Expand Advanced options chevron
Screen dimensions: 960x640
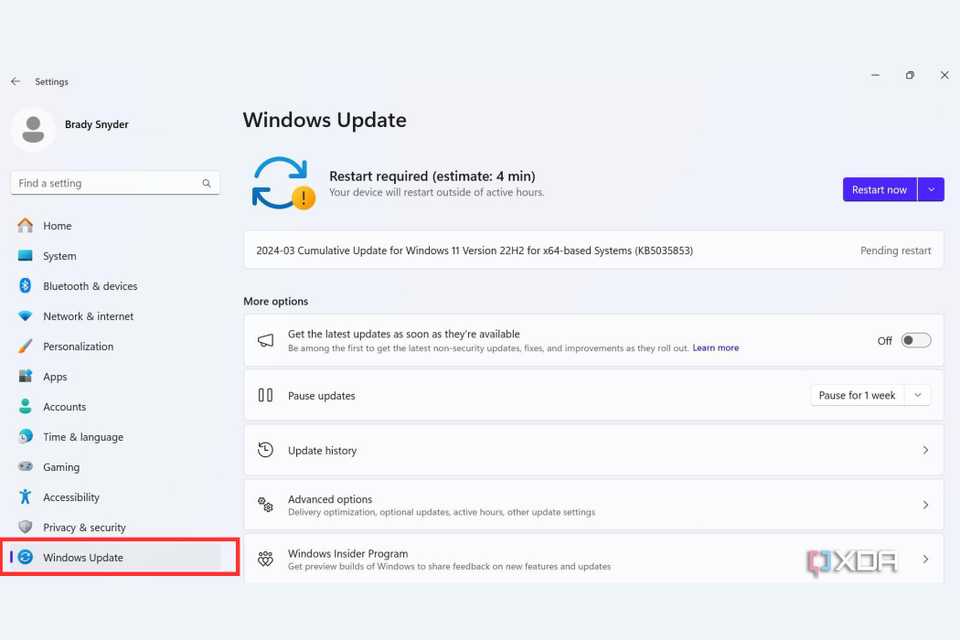tap(926, 505)
